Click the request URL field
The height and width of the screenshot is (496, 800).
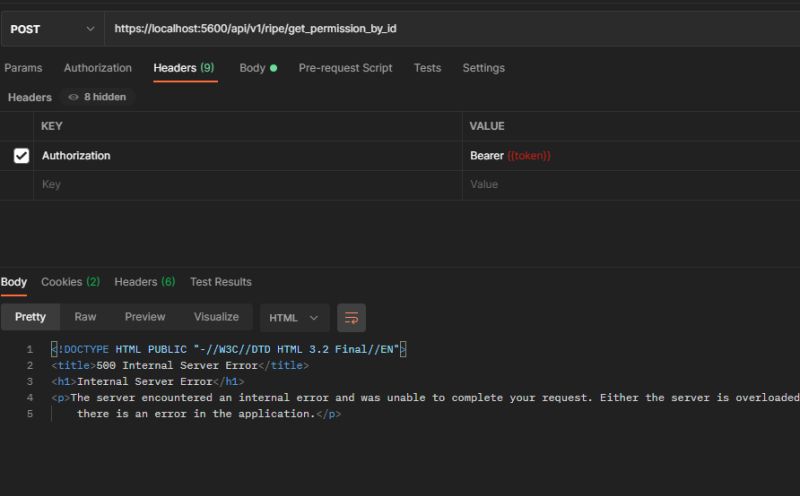click(x=452, y=29)
